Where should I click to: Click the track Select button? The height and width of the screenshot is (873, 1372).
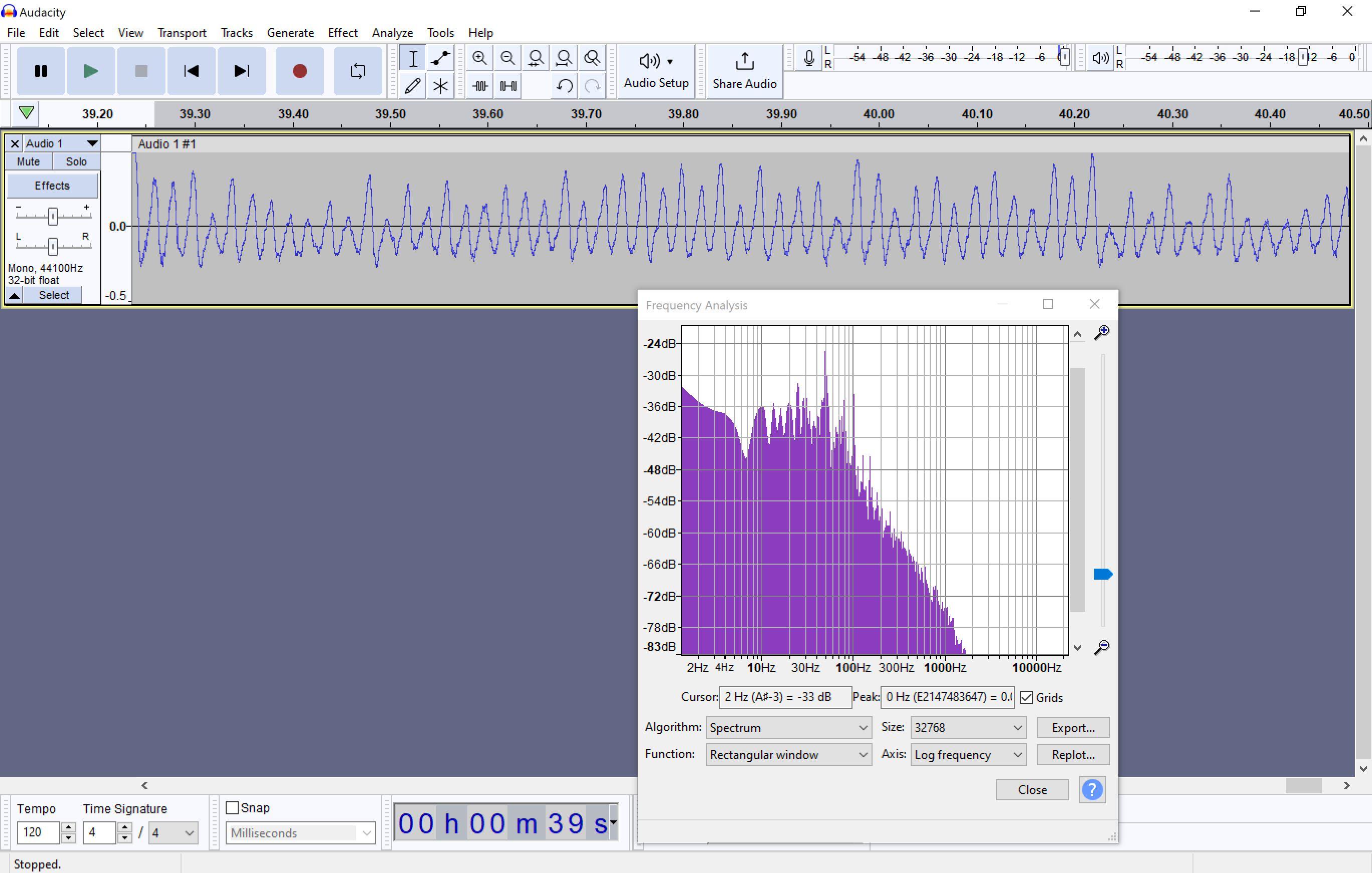pyautogui.click(x=54, y=295)
